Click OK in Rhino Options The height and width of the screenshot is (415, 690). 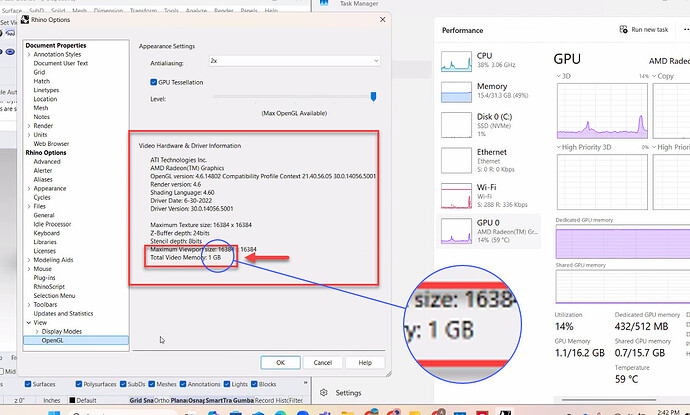point(280,363)
